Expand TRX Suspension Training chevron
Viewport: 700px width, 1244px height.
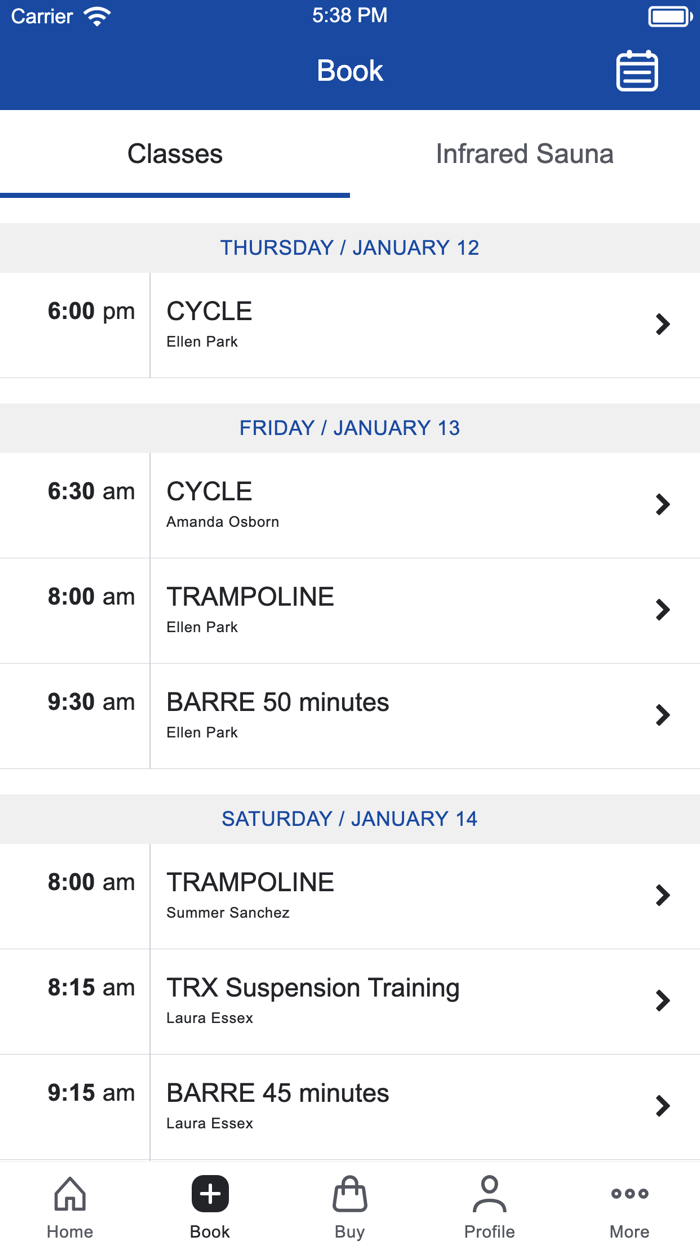662,1001
